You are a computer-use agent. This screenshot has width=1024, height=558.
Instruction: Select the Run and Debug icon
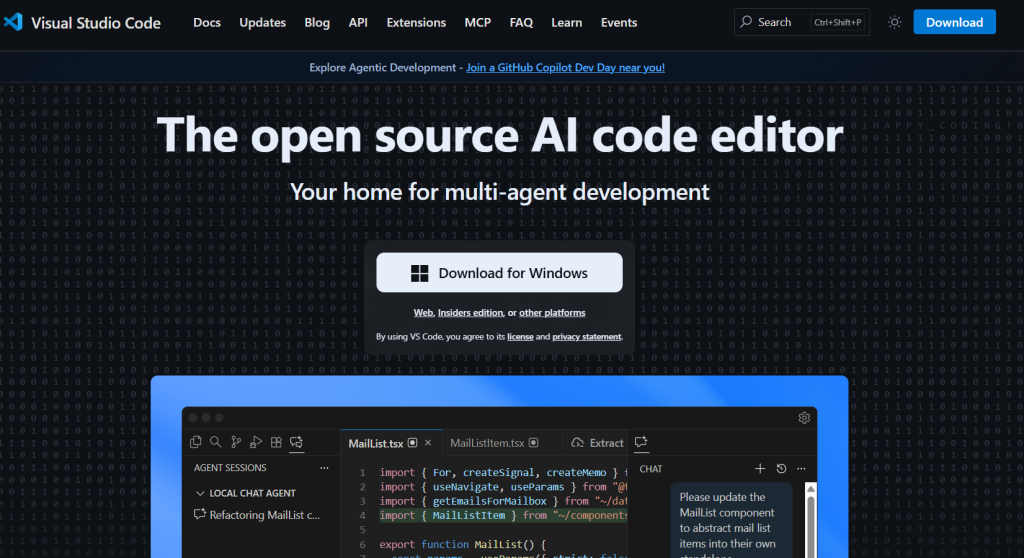click(256, 442)
